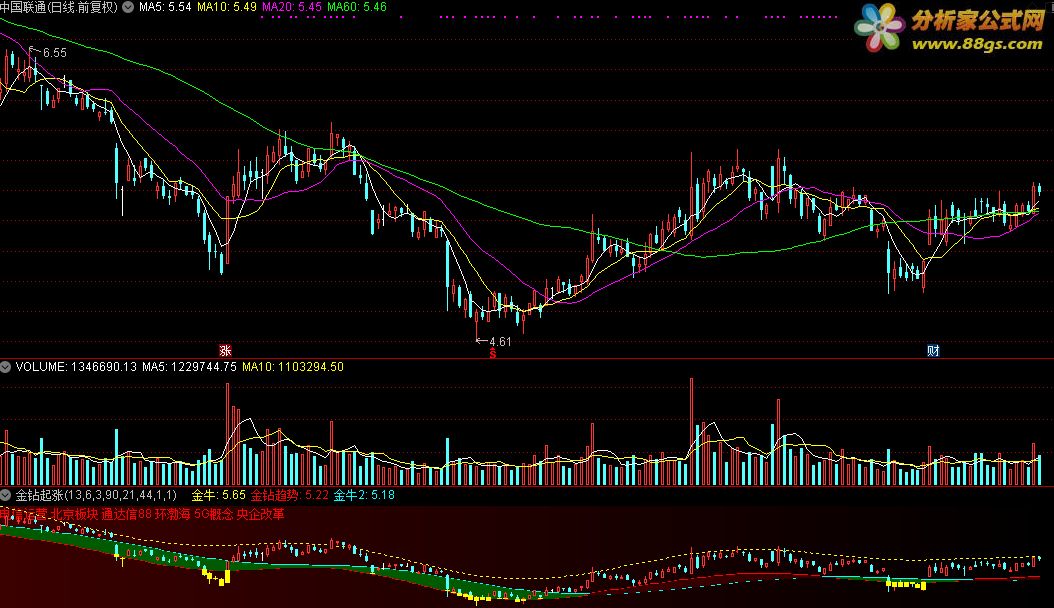The height and width of the screenshot is (608, 1054).
Task: Click the 金牛: 5.65 value
Action: pyautogui.click(x=218, y=495)
